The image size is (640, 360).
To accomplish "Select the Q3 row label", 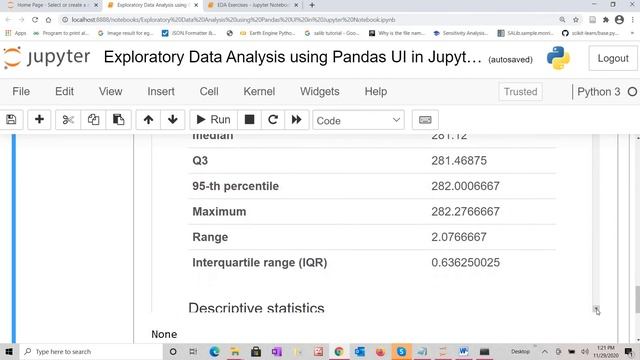I will click(x=200, y=160).
